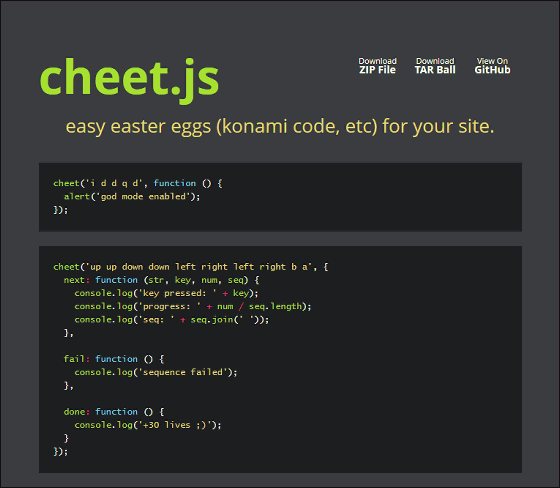Click the seq.join console.log line

(172, 320)
